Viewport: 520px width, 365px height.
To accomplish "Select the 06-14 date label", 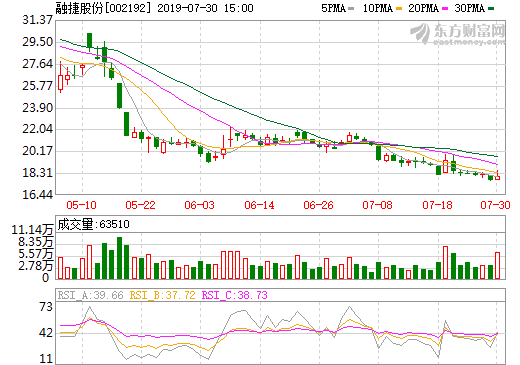I will tap(259, 205).
